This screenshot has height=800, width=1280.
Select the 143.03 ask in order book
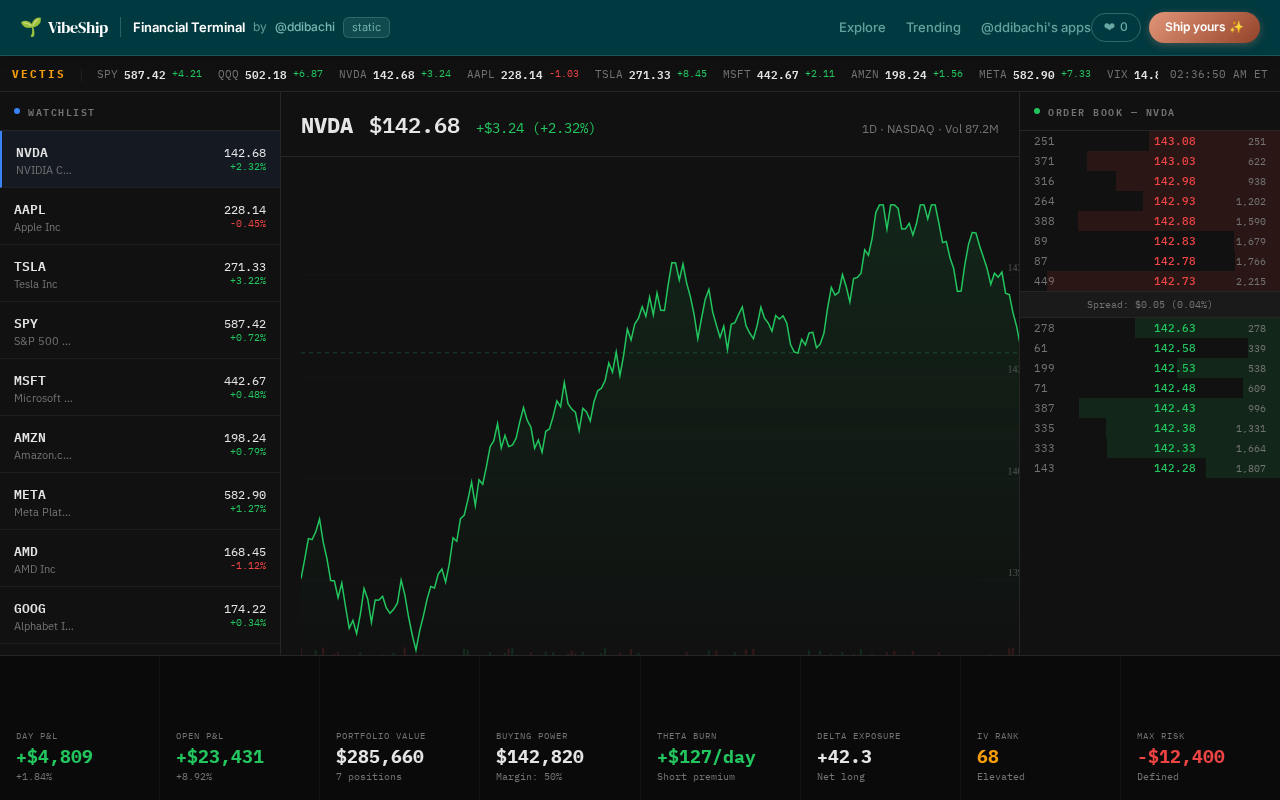[1150, 161]
